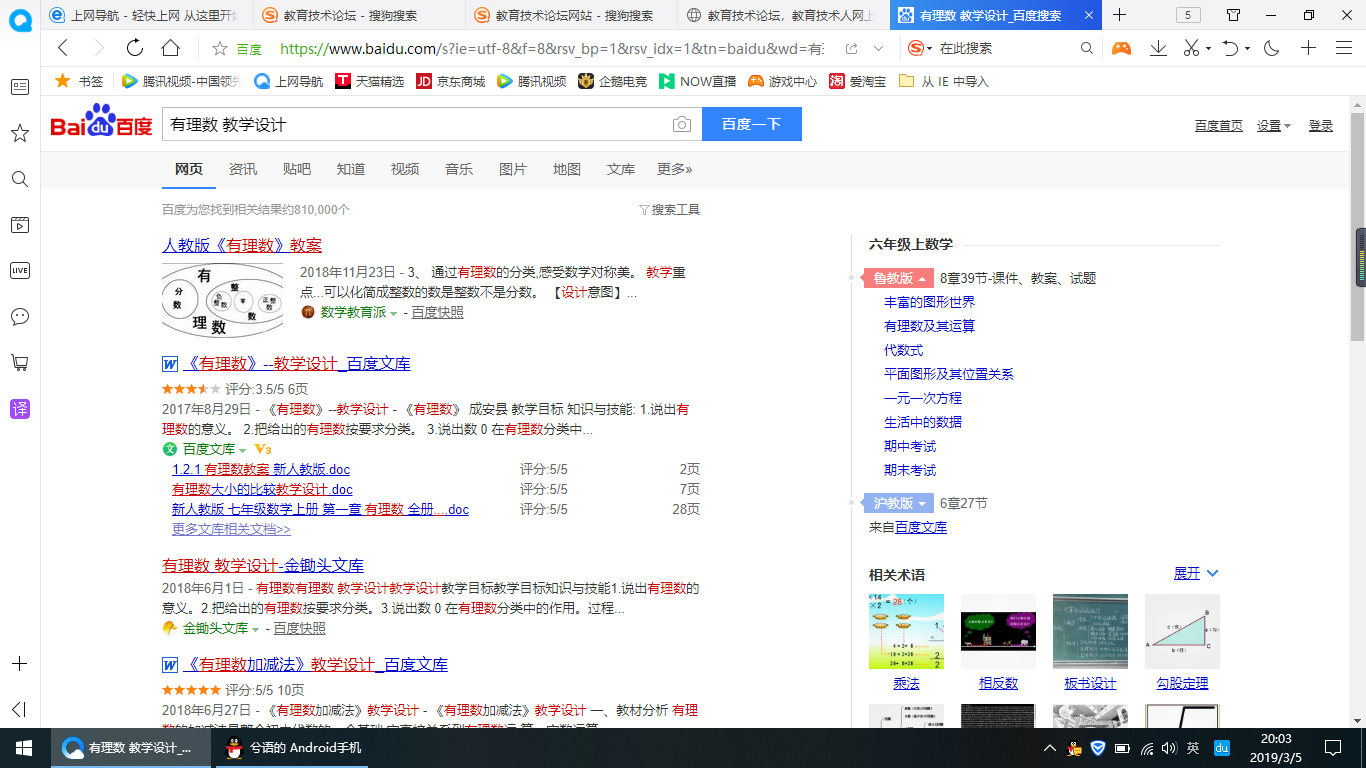The image size is (1366, 768).
Task: Open the 百度快照 link beside 数学教育派
Action: (437, 312)
